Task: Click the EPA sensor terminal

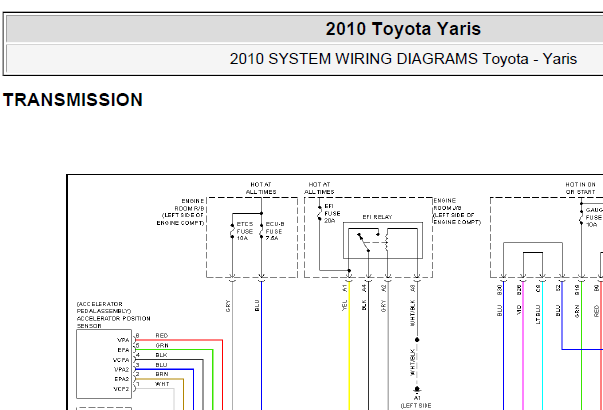Action: tap(123, 350)
